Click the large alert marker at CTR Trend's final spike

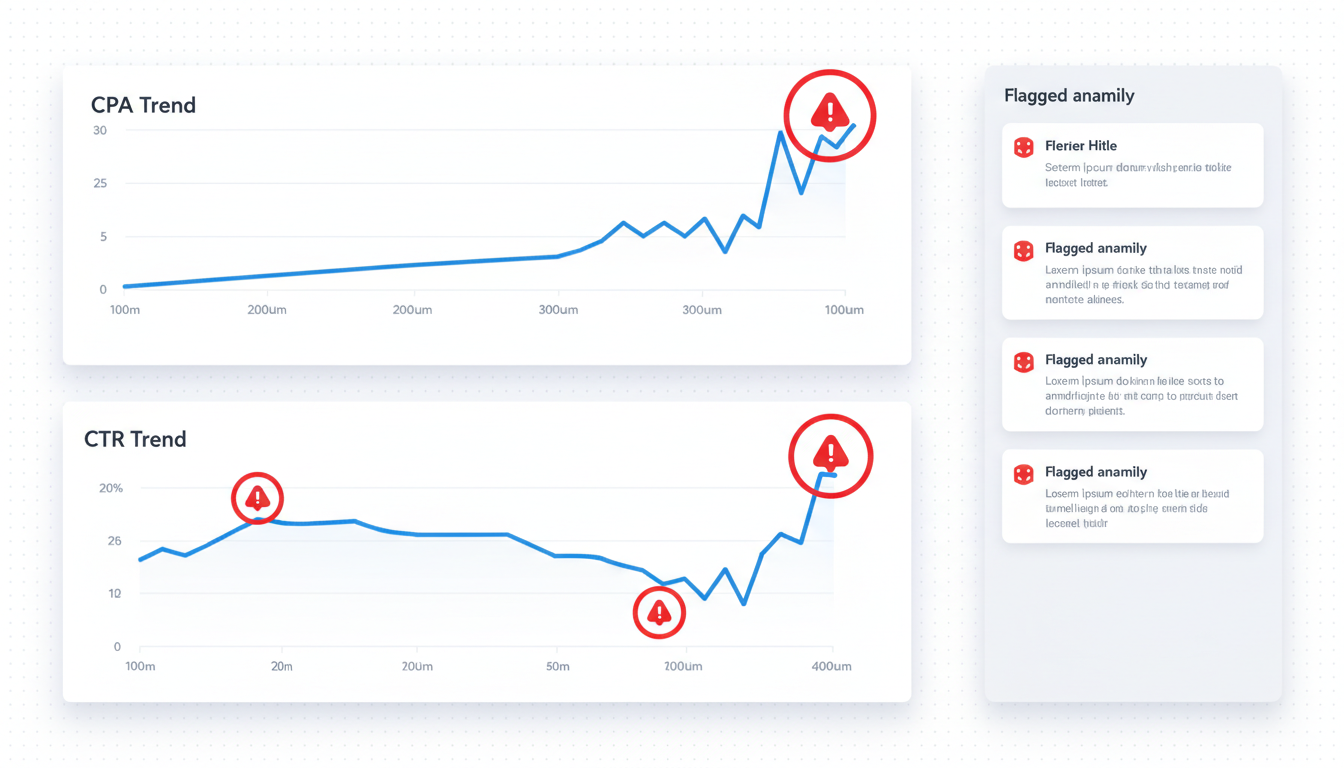coord(830,455)
